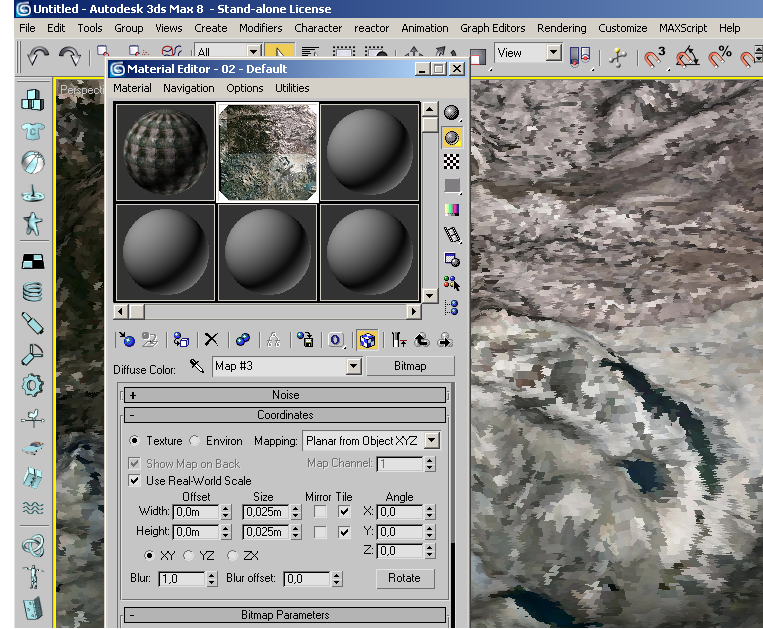Click Assign Material to Selection icon
This screenshot has width=763, height=629.
point(180,340)
